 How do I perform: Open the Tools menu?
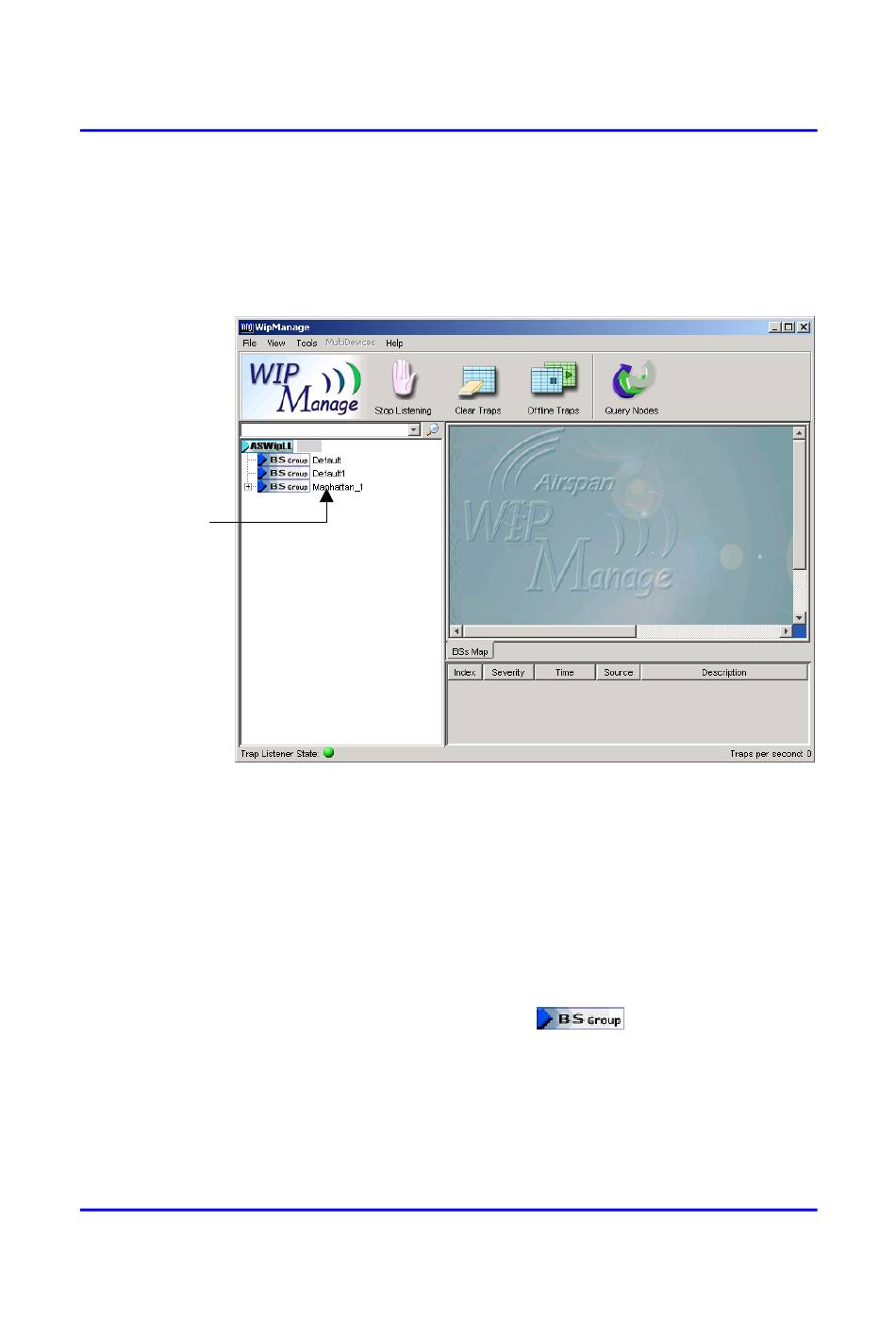307,343
